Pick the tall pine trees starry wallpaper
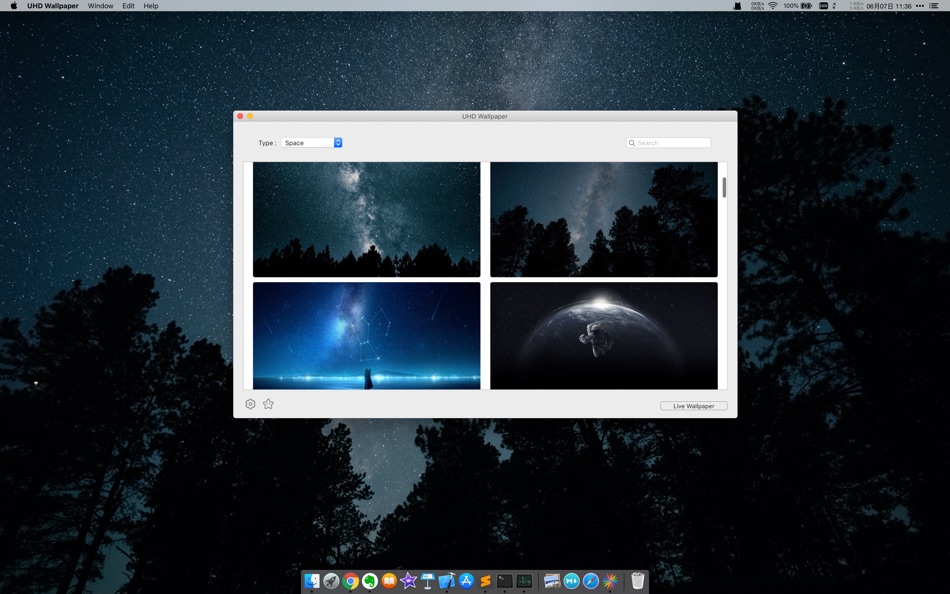The image size is (950, 594). [x=604, y=219]
